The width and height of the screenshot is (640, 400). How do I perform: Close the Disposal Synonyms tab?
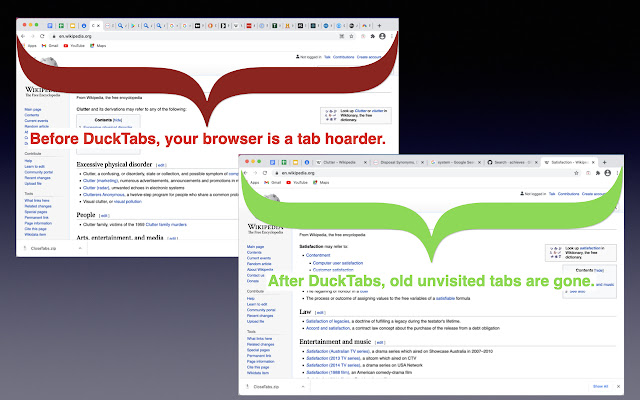click(x=422, y=162)
